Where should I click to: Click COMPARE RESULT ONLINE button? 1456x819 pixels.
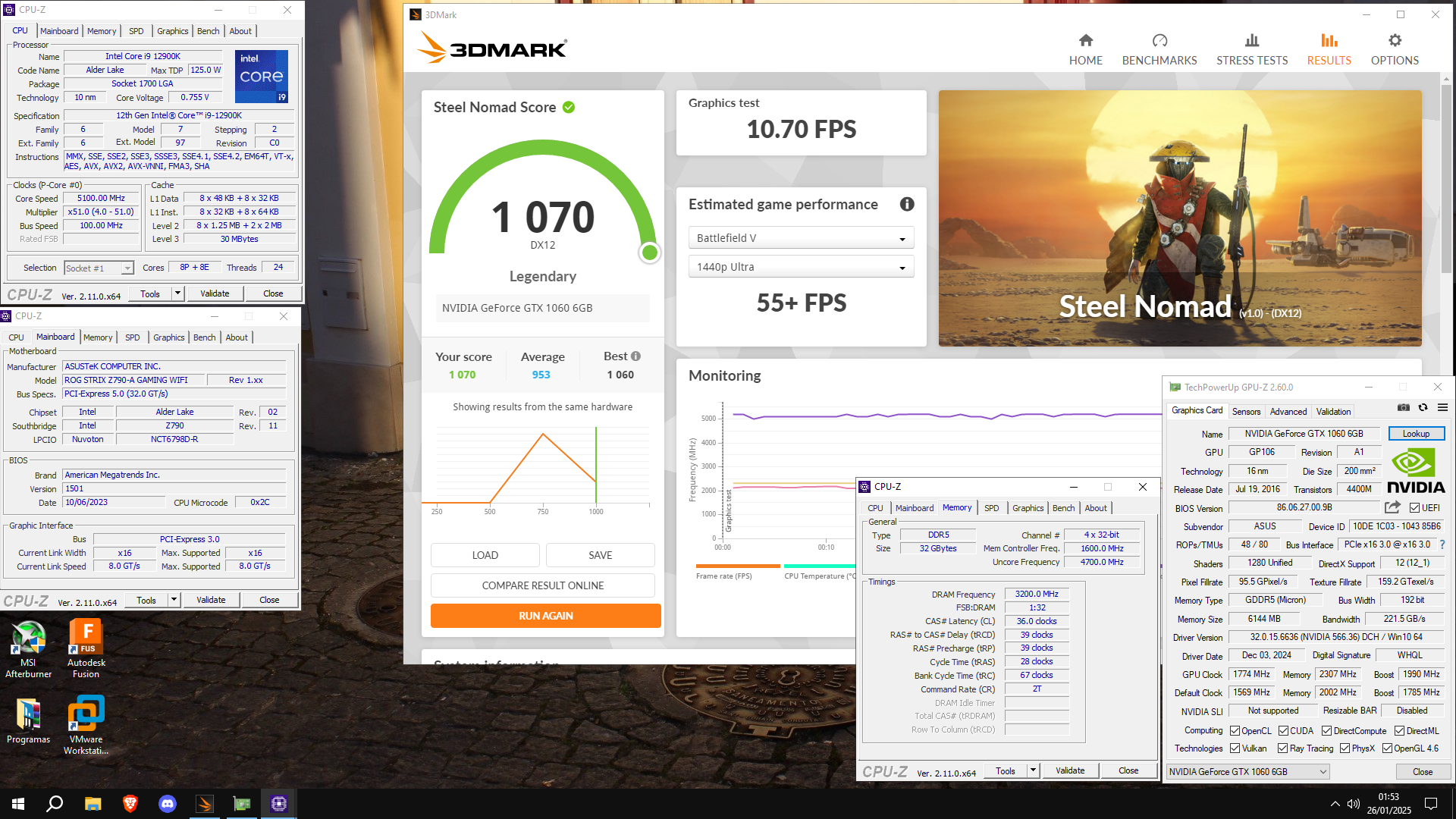pos(542,585)
